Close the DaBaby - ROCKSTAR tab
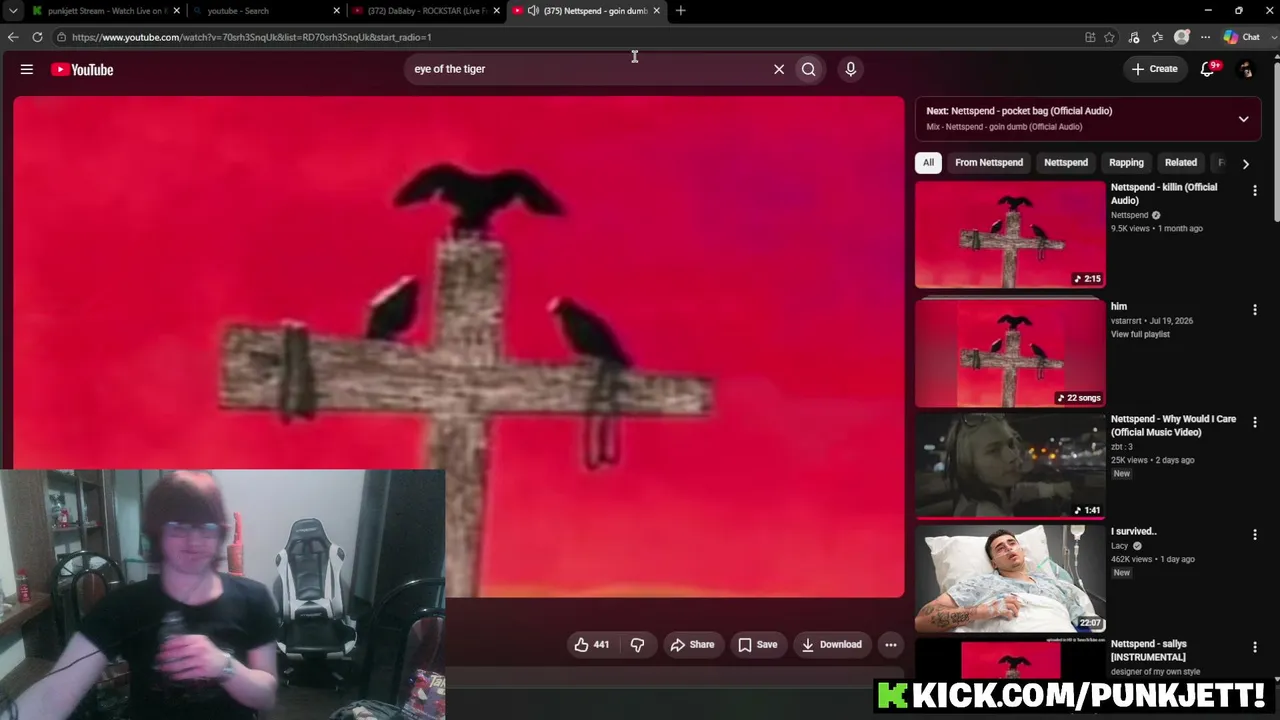1280x720 pixels. pyautogui.click(x=497, y=11)
